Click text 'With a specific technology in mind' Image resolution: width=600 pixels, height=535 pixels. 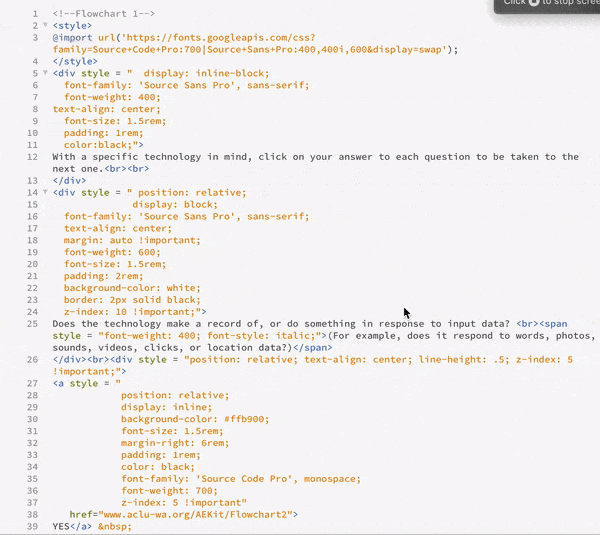coord(150,157)
